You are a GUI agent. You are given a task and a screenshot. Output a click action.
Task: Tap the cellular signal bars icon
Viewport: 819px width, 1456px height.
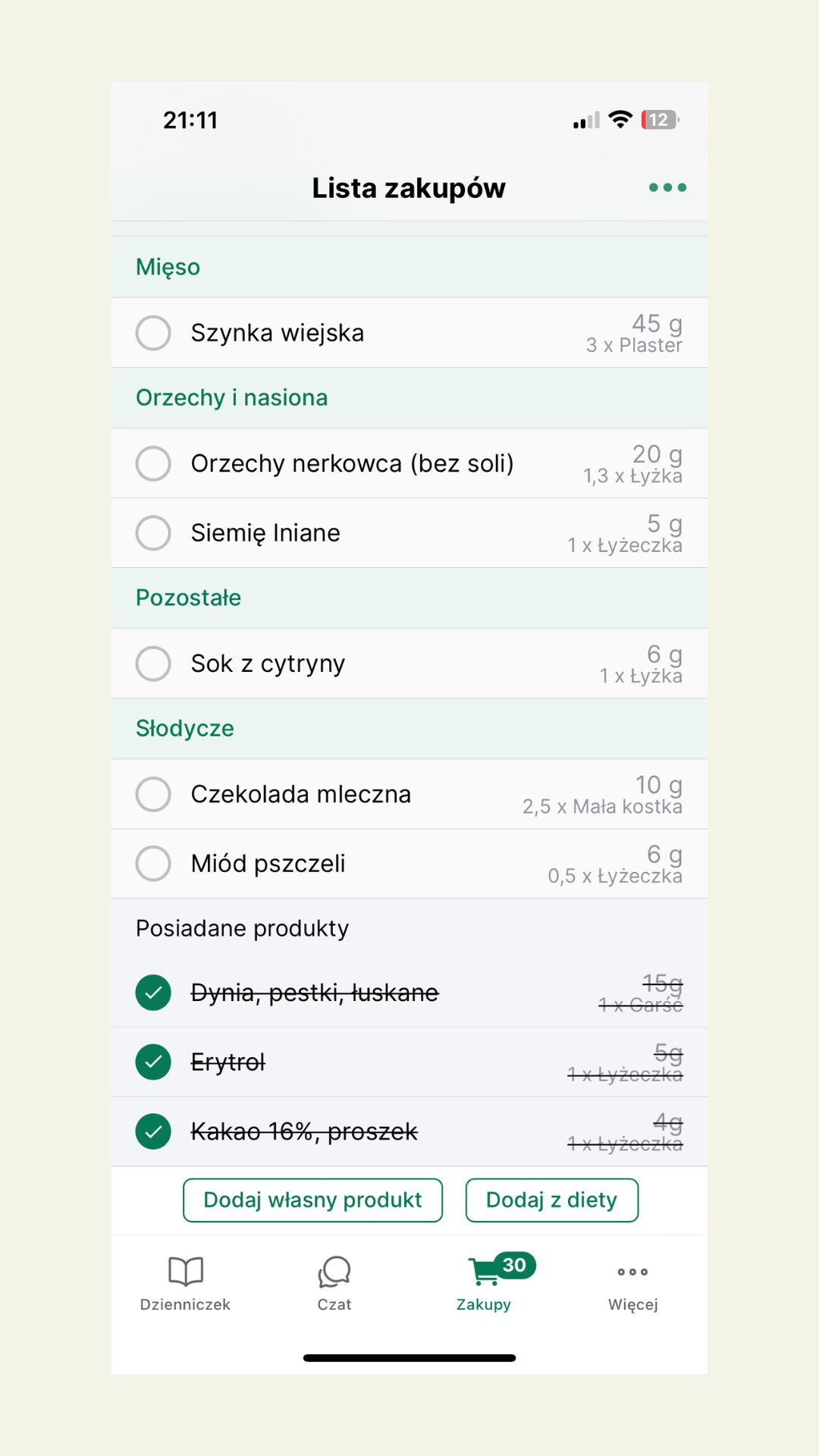point(586,121)
